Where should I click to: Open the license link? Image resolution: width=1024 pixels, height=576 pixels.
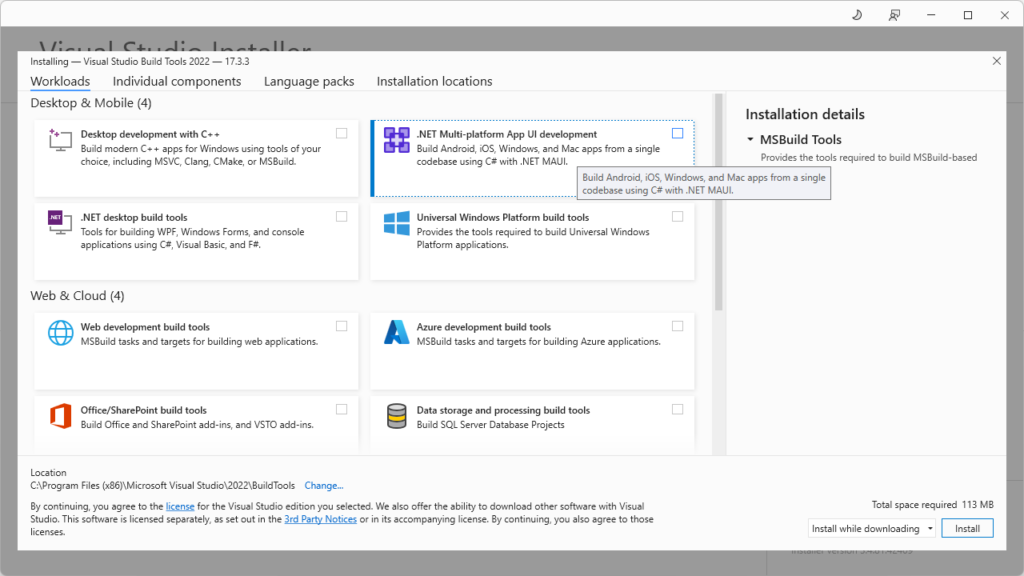(180, 506)
